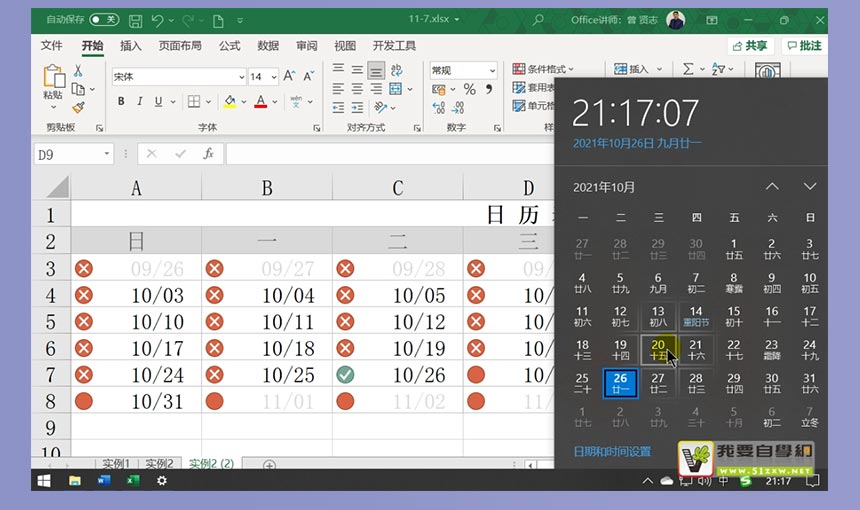Go to previous month in calendar
Image resolution: width=860 pixels, height=510 pixels.
click(772, 186)
